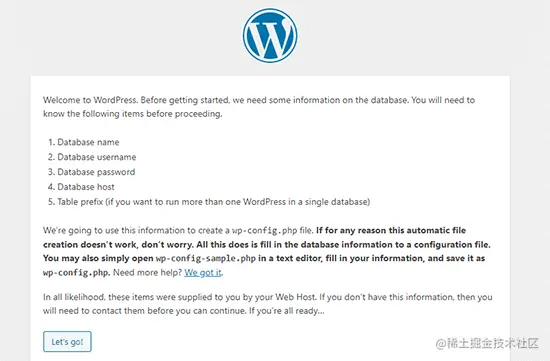The image size is (550, 361).
Task: Open the We got it help link
Action: click(x=203, y=272)
